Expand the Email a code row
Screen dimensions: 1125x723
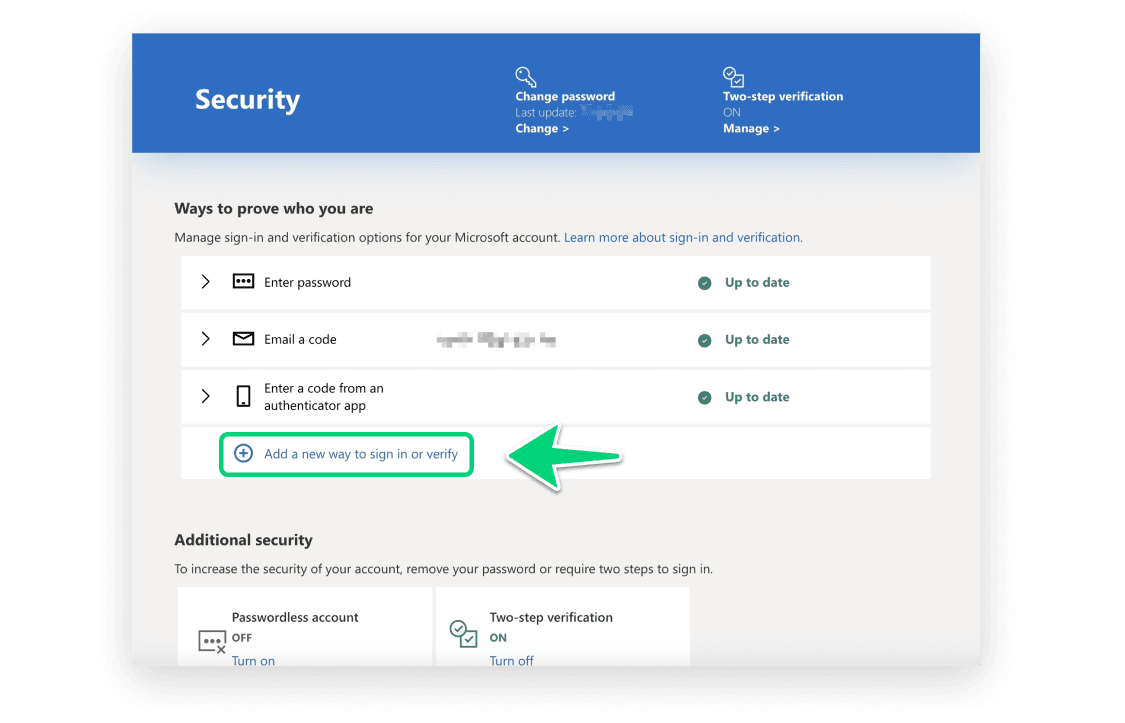(x=205, y=339)
